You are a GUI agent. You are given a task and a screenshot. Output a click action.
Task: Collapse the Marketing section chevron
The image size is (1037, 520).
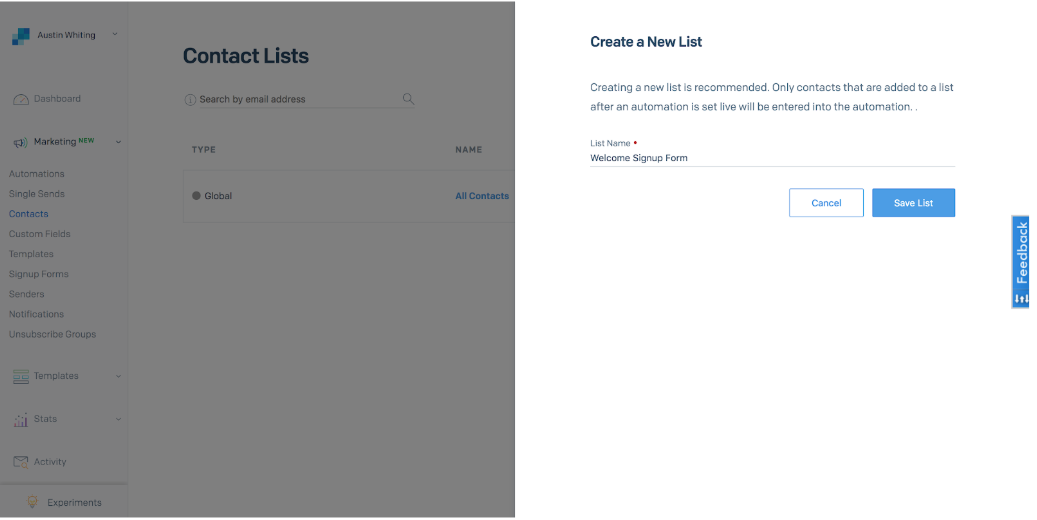118,142
